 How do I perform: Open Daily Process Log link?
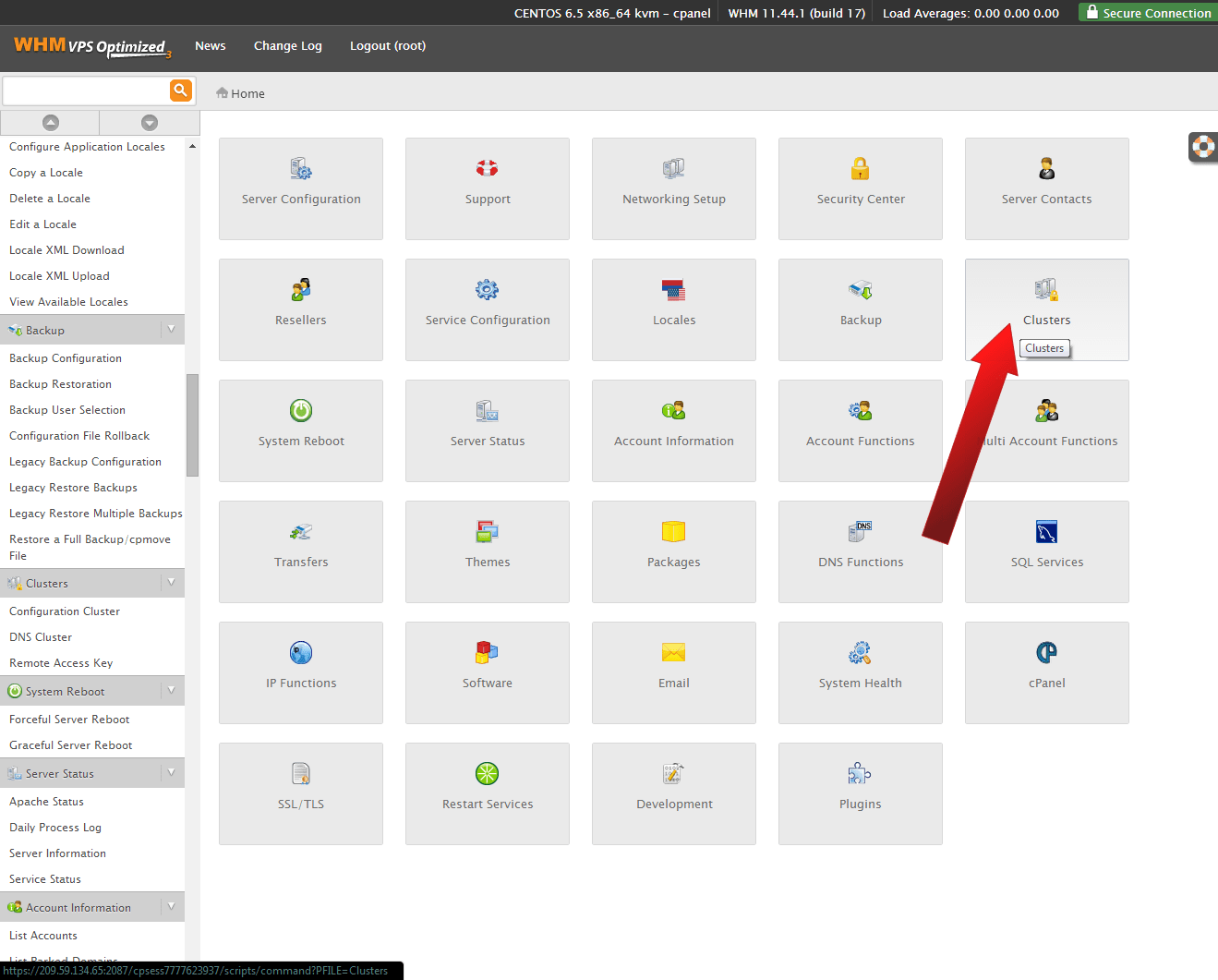[55, 827]
